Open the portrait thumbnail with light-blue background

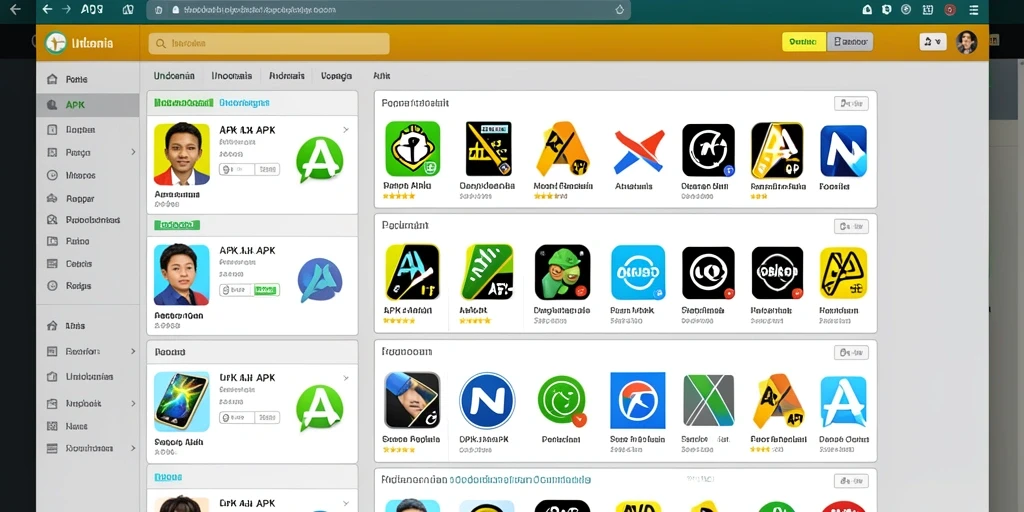coord(182,275)
